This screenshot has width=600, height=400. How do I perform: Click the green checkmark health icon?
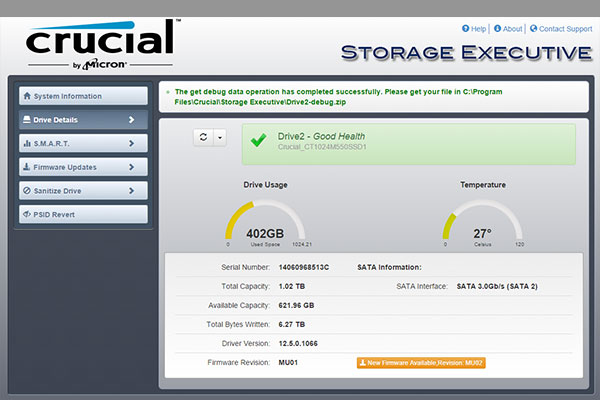[x=259, y=140]
